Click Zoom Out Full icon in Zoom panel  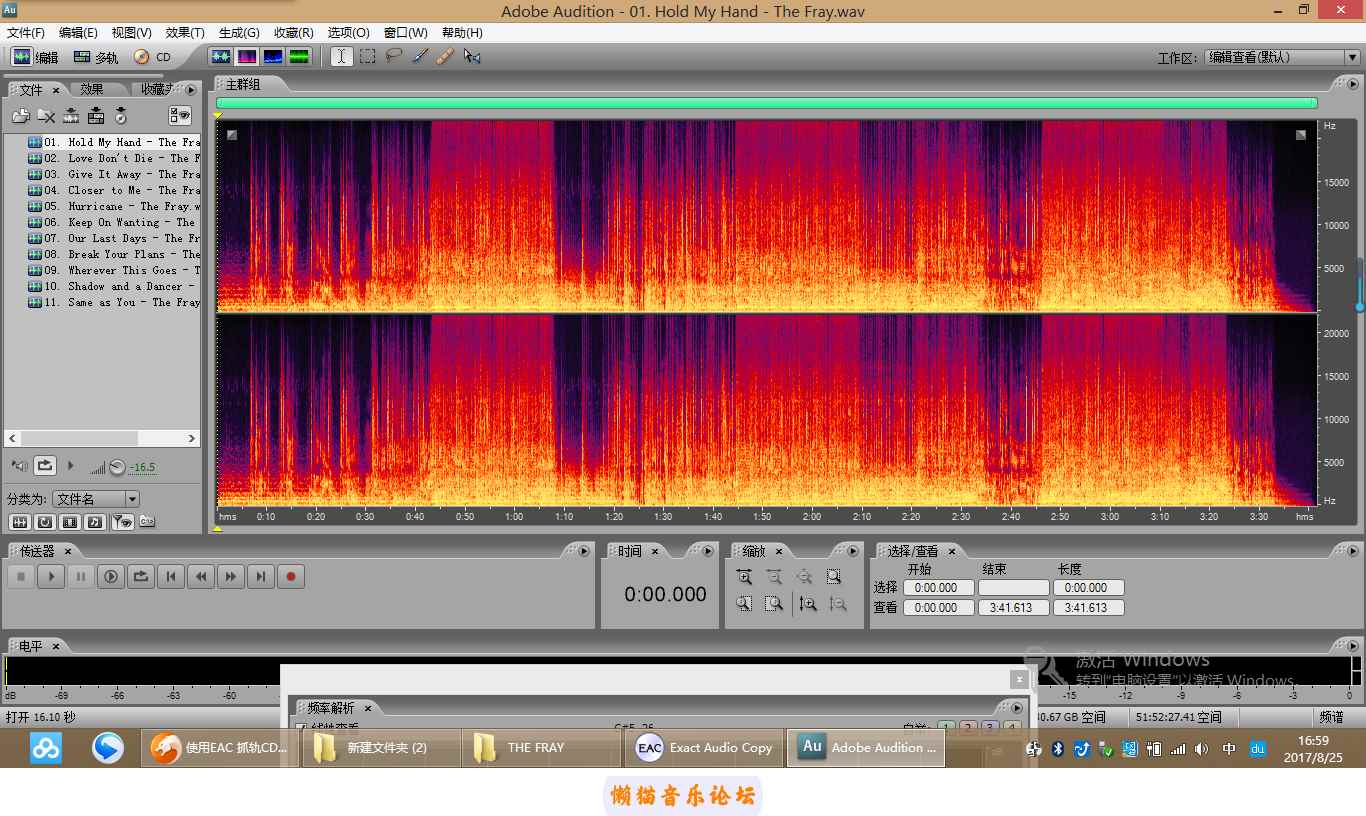coord(804,576)
